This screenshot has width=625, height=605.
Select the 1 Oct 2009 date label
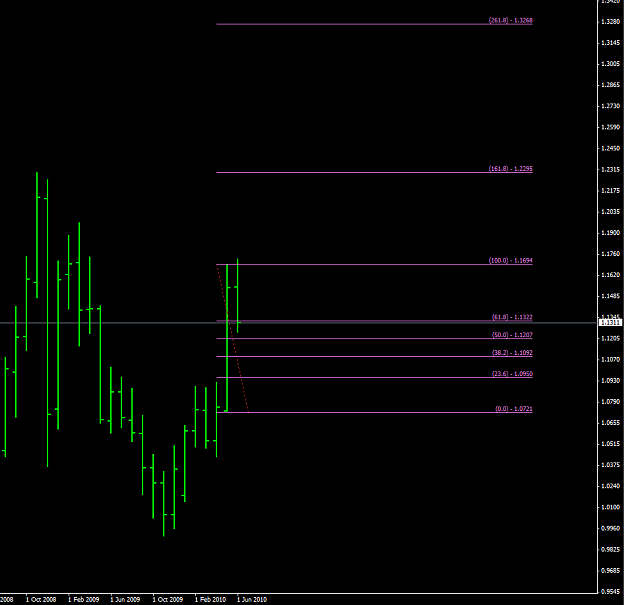[x=168, y=599]
